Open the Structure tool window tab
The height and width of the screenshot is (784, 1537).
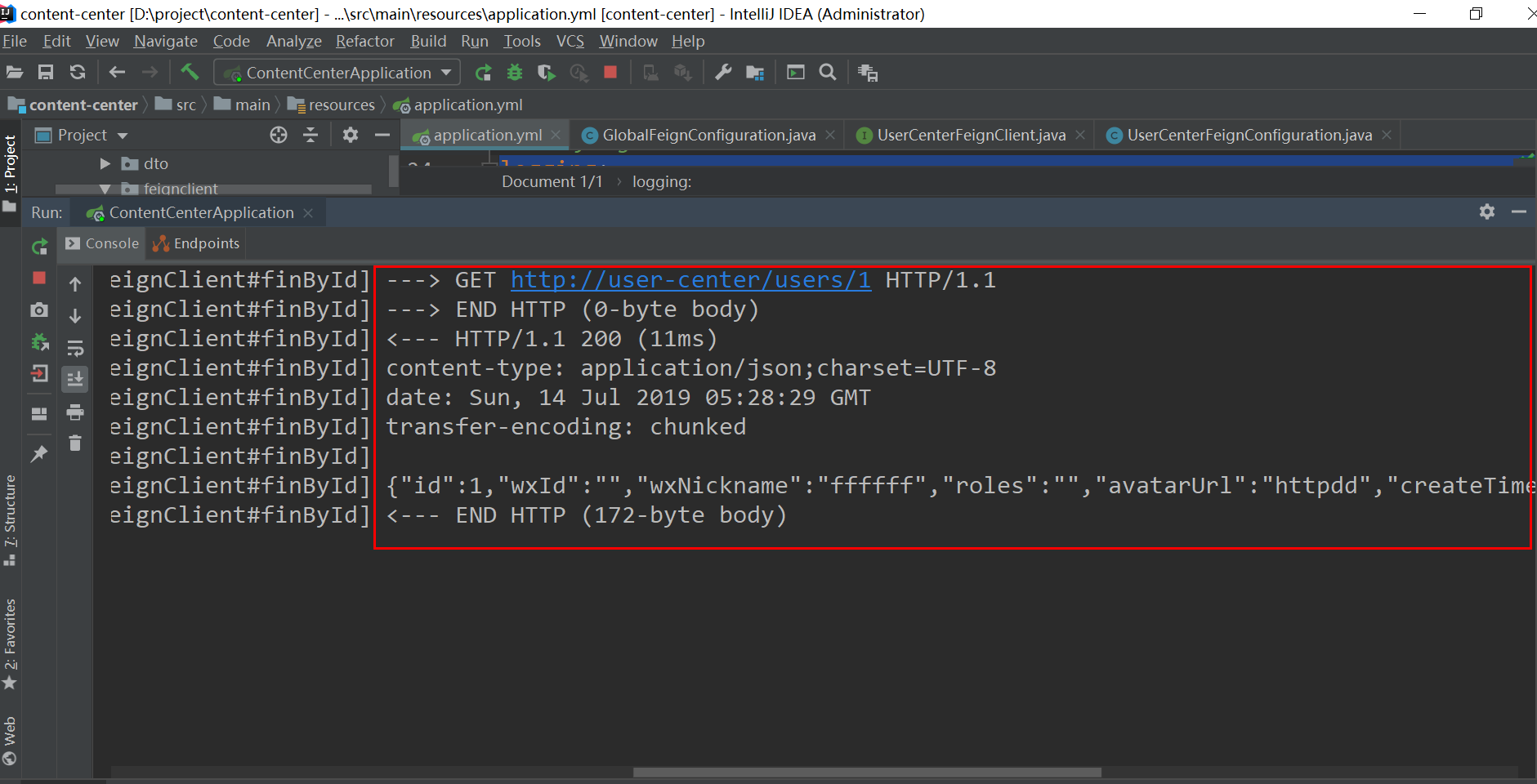pos(10,521)
